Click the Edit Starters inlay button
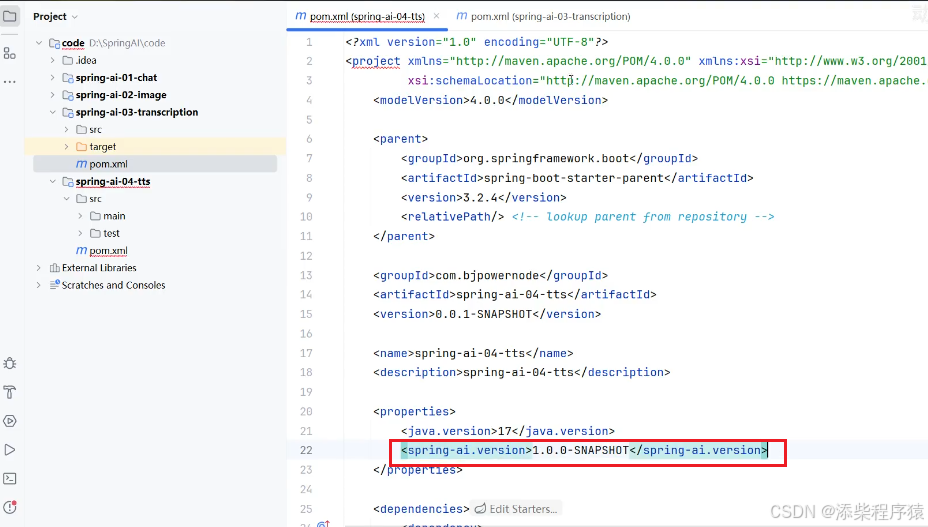 [516, 509]
